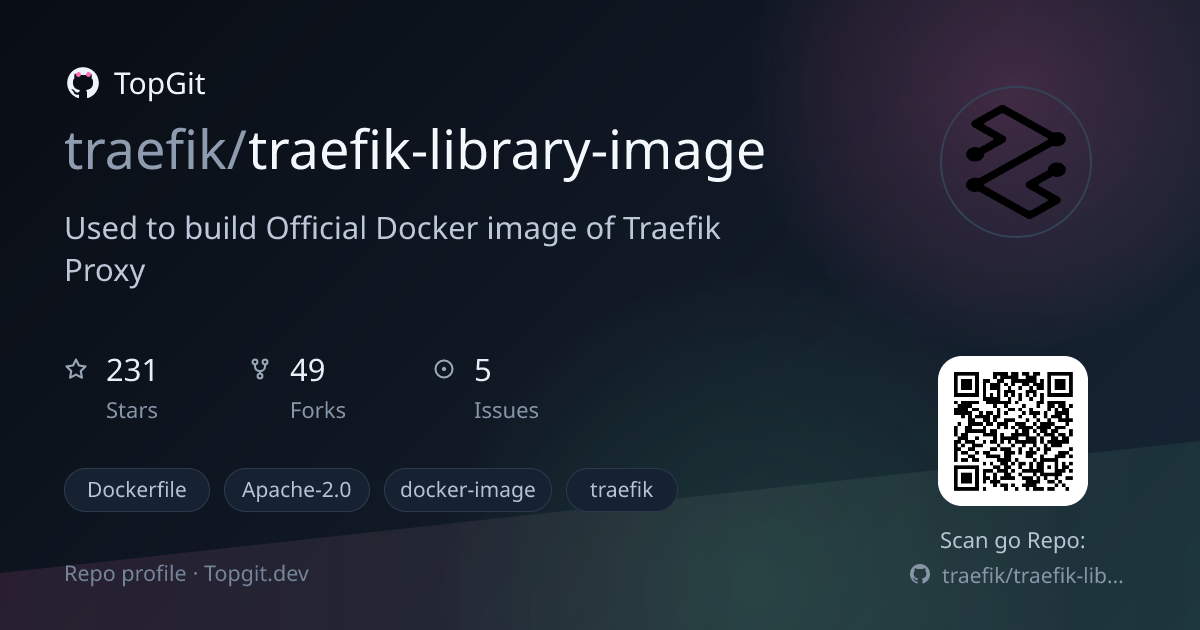Click the fork icon beside 49
Viewport: 1200px width, 630px height.
click(260, 370)
